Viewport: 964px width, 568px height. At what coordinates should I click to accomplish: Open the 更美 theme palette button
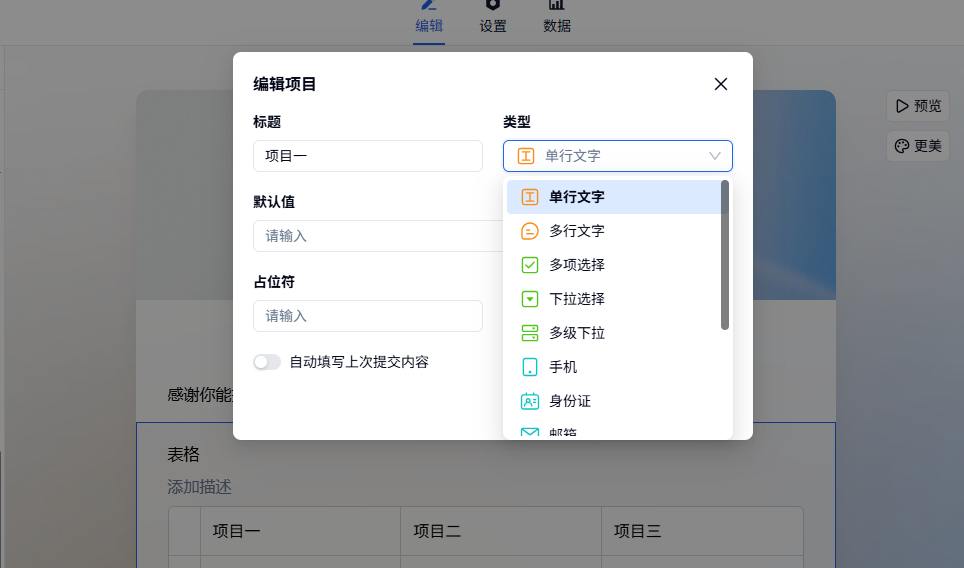pos(917,146)
